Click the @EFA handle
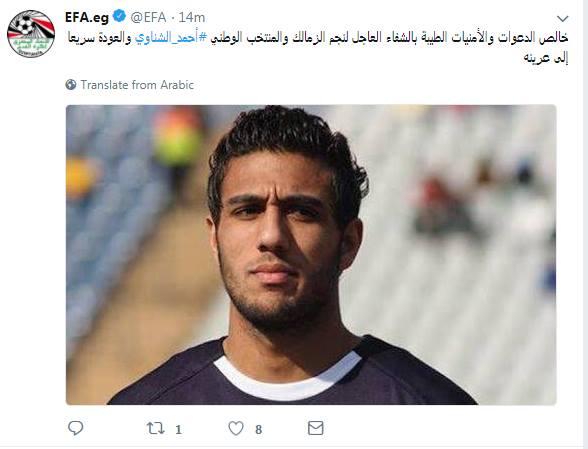The height and width of the screenshot is (449, 588). coord(148,17)
